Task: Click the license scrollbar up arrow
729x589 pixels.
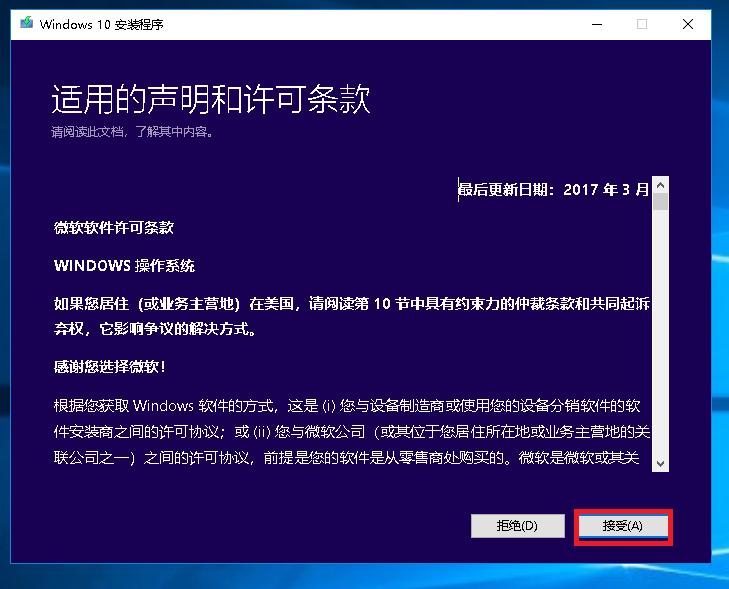Action: click(660, 185)
